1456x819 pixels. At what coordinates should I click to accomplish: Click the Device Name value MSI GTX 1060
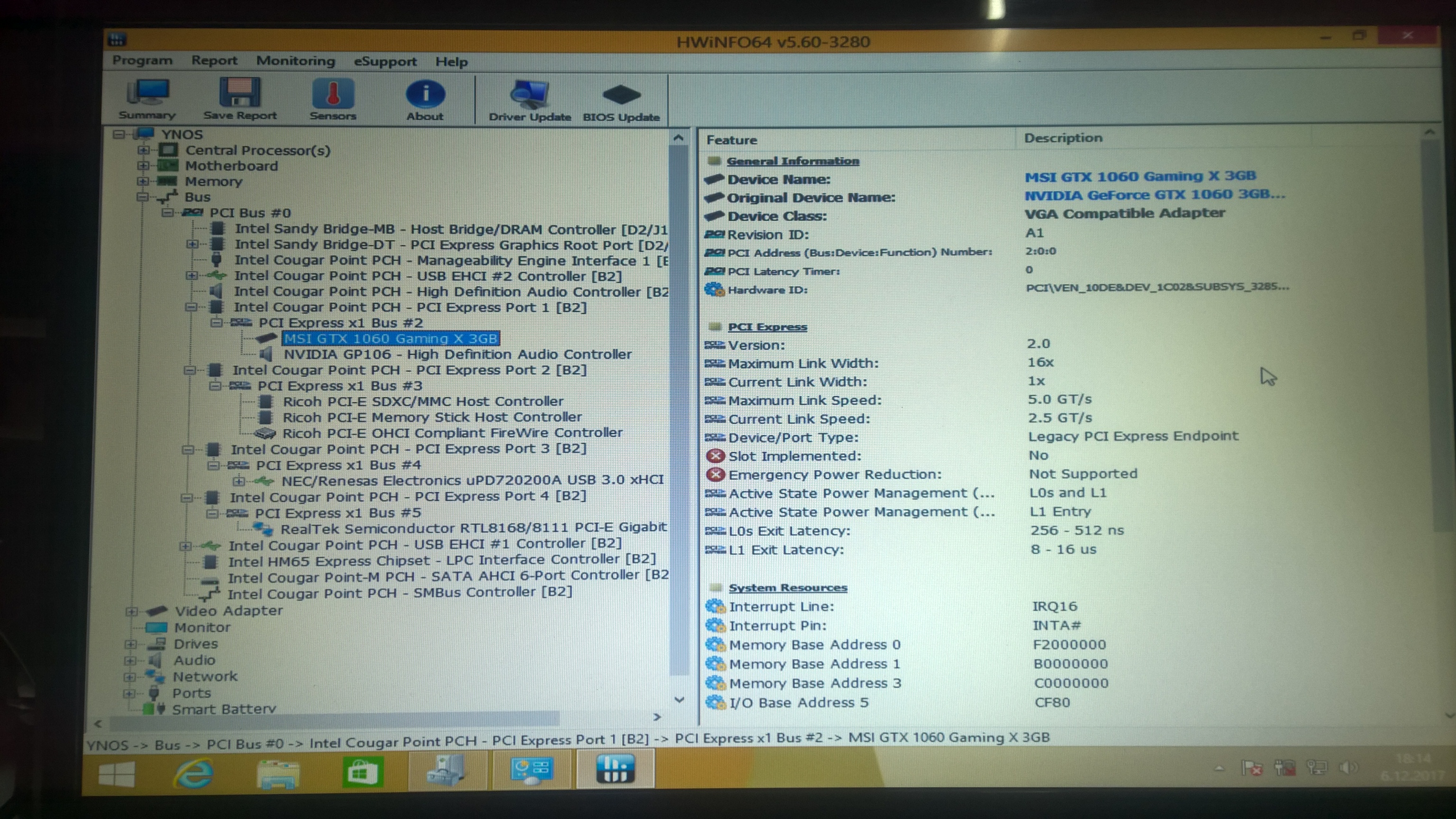pos(1140,176)
